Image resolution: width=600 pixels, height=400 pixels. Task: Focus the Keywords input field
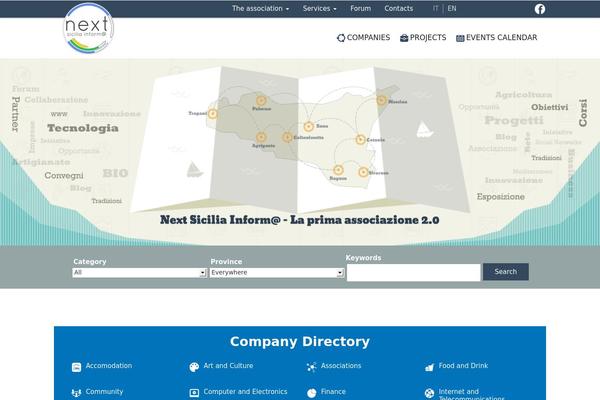[413, 273]
